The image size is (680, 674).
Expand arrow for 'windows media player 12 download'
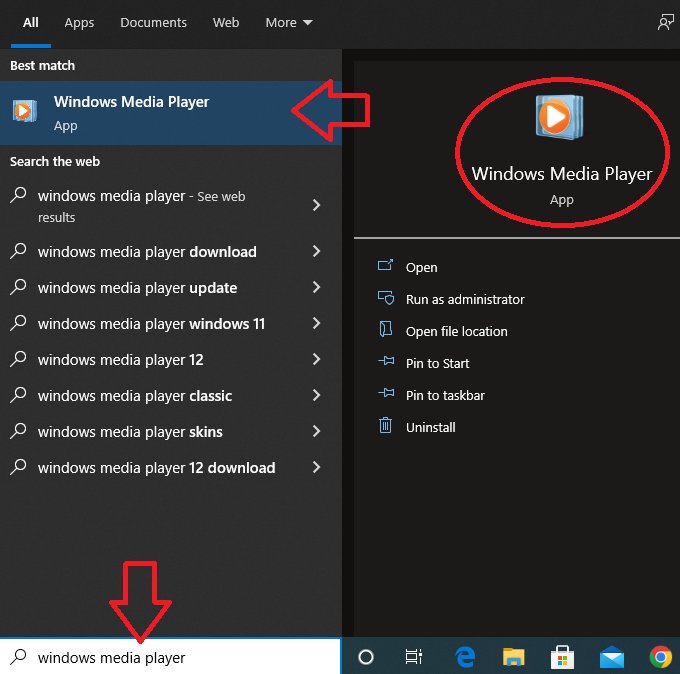coord(317,467)
